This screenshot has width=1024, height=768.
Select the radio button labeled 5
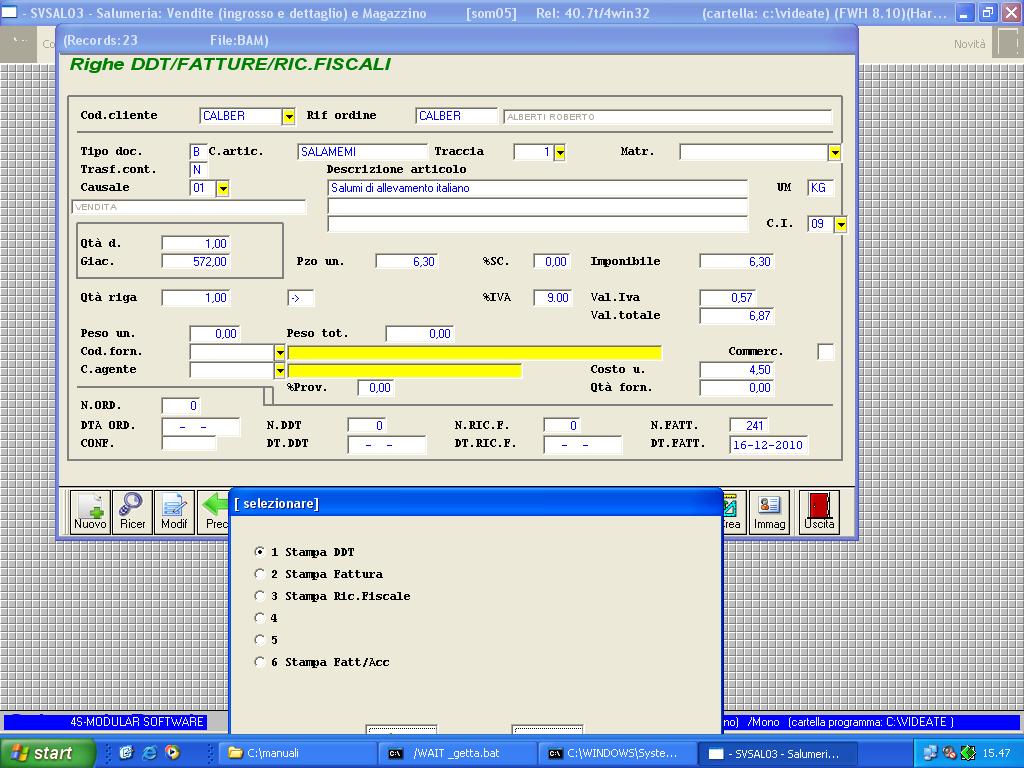pos(260,640)
